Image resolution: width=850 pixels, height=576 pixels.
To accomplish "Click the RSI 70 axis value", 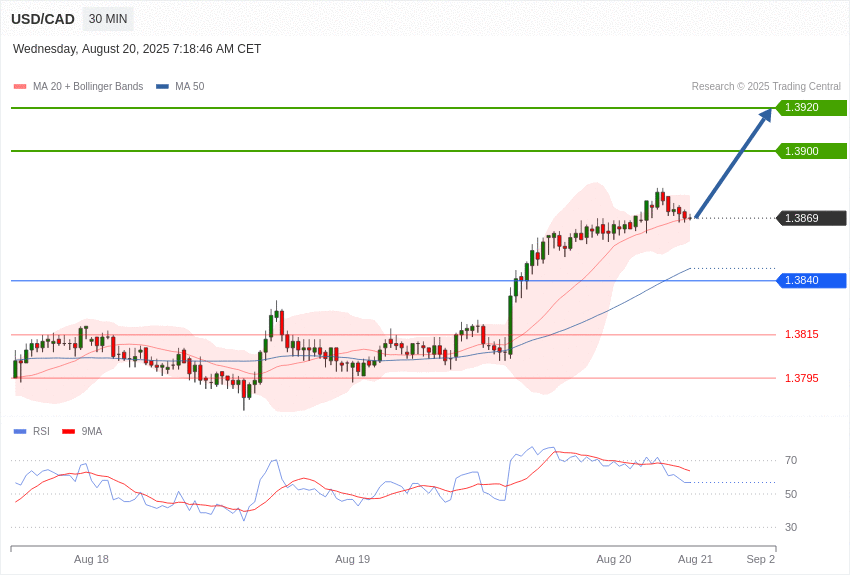I will [x=791, y=461].
